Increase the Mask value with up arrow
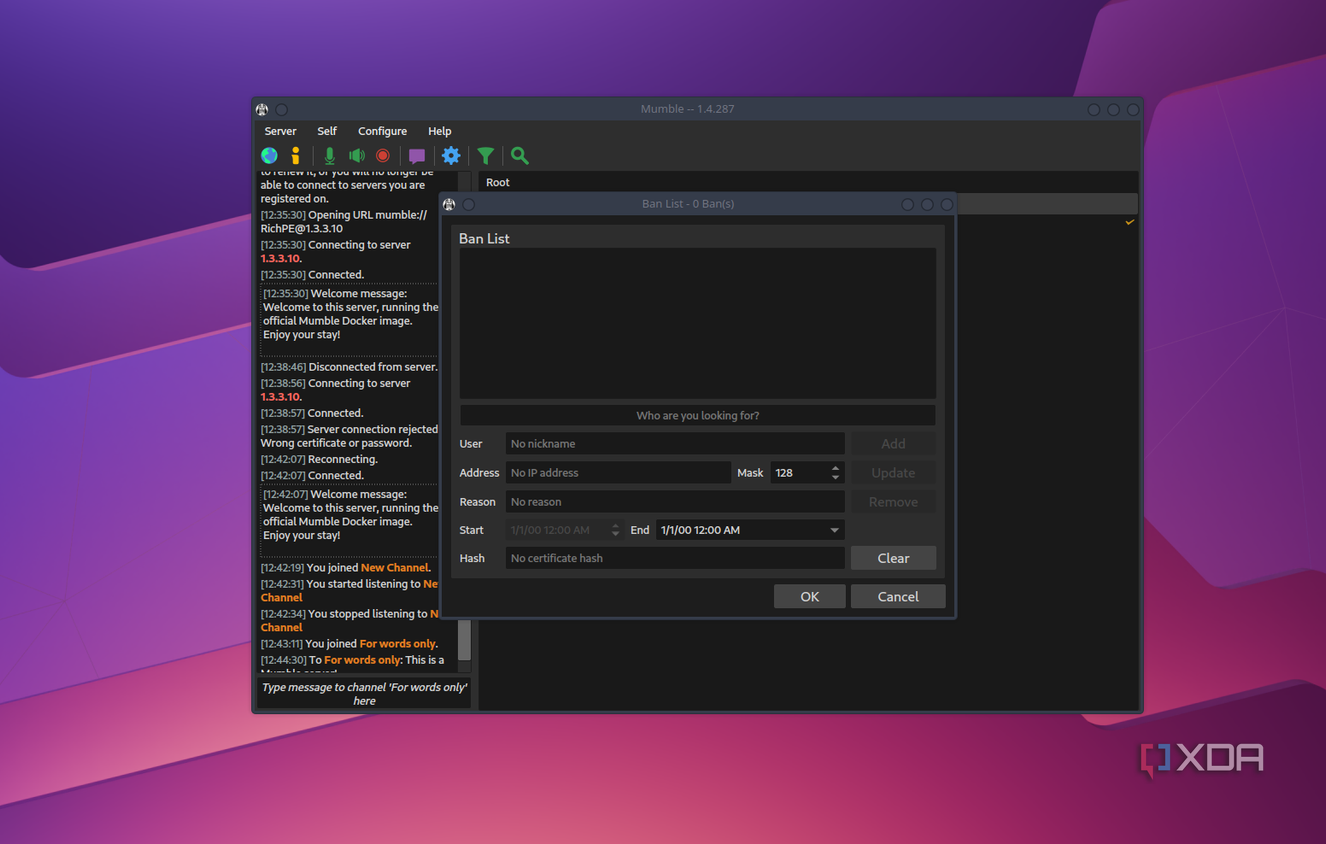The width and height of the screenshot is (1326, 844). pyautogui.click(x=836, y=468)
